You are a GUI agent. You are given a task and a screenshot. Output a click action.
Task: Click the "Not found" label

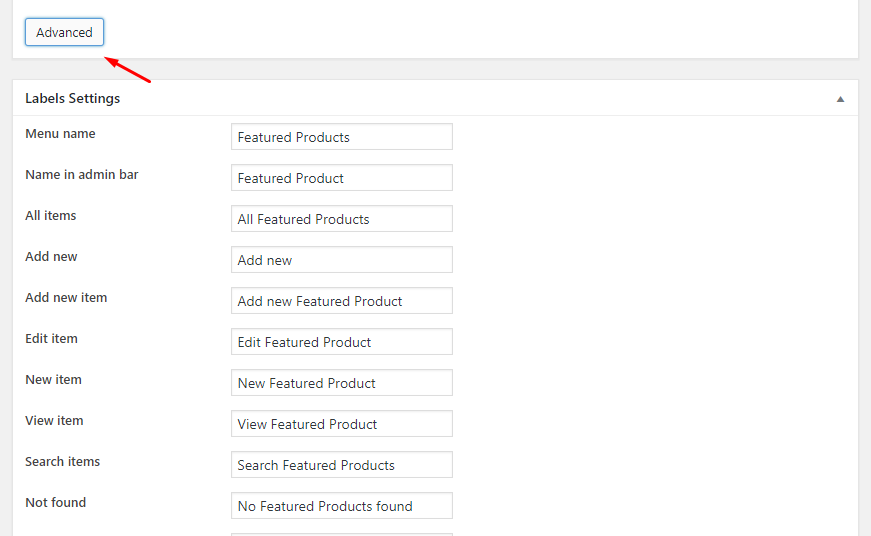tap(56, 503)
